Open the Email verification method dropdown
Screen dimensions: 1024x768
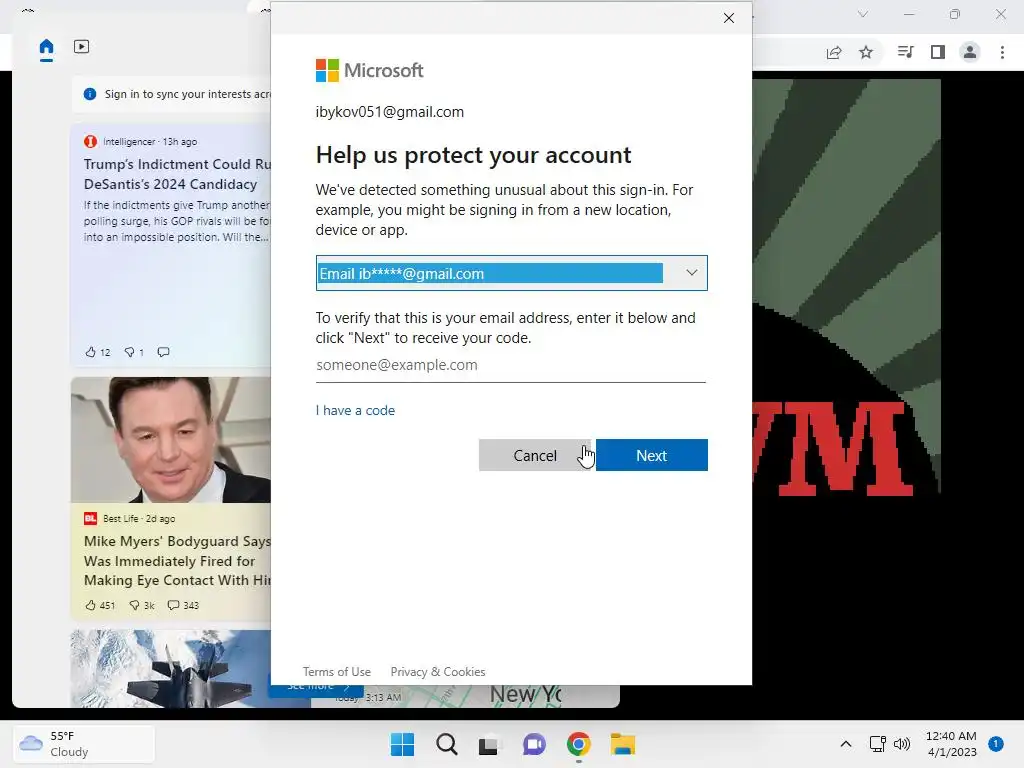click(x=511, y=273)
